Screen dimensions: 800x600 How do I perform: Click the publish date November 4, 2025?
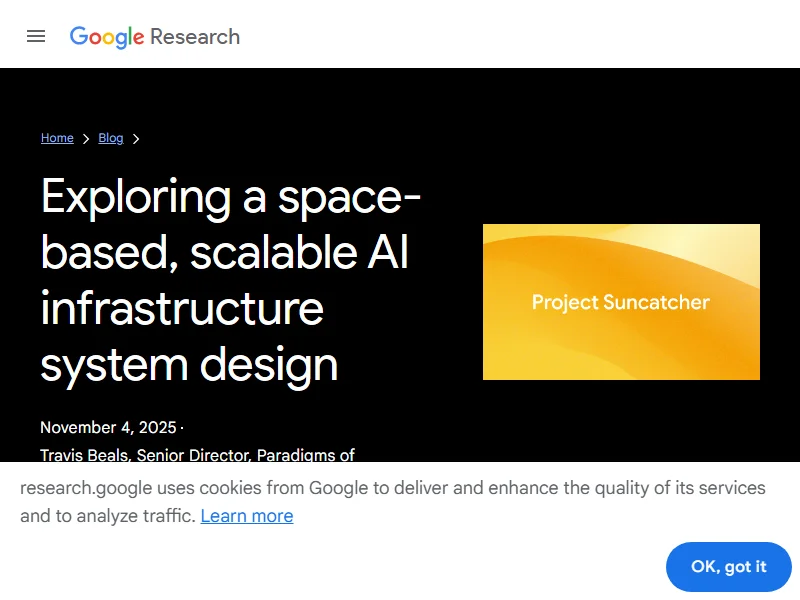(x=108, y=427)
